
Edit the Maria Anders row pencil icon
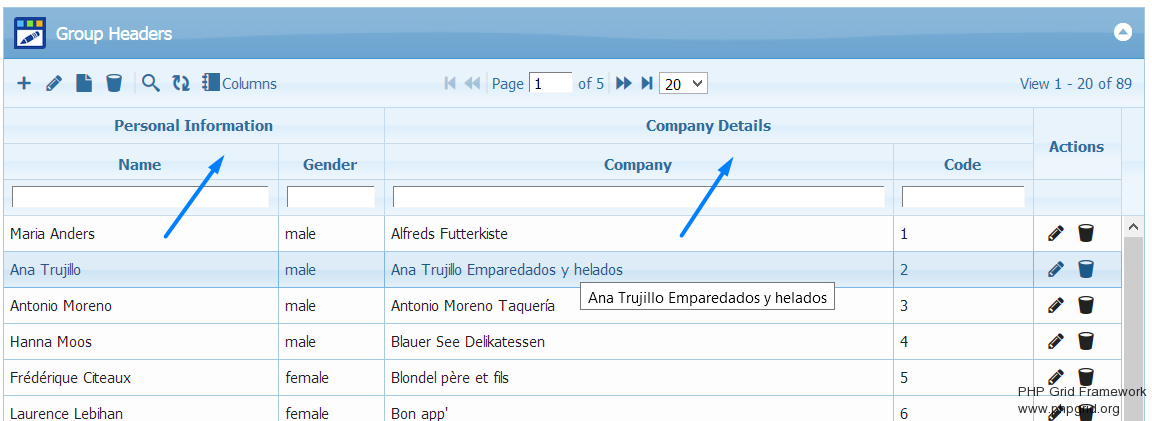[x=1055, y=234]
